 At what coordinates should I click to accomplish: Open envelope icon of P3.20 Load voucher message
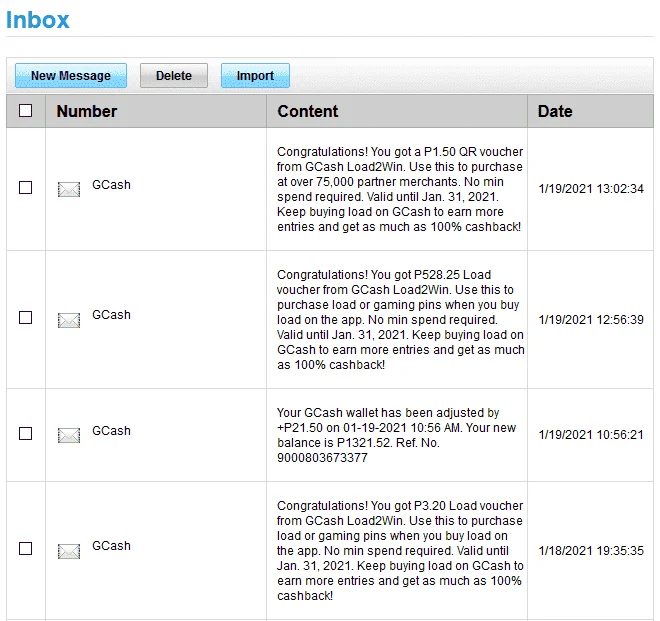tap(69, 551)
